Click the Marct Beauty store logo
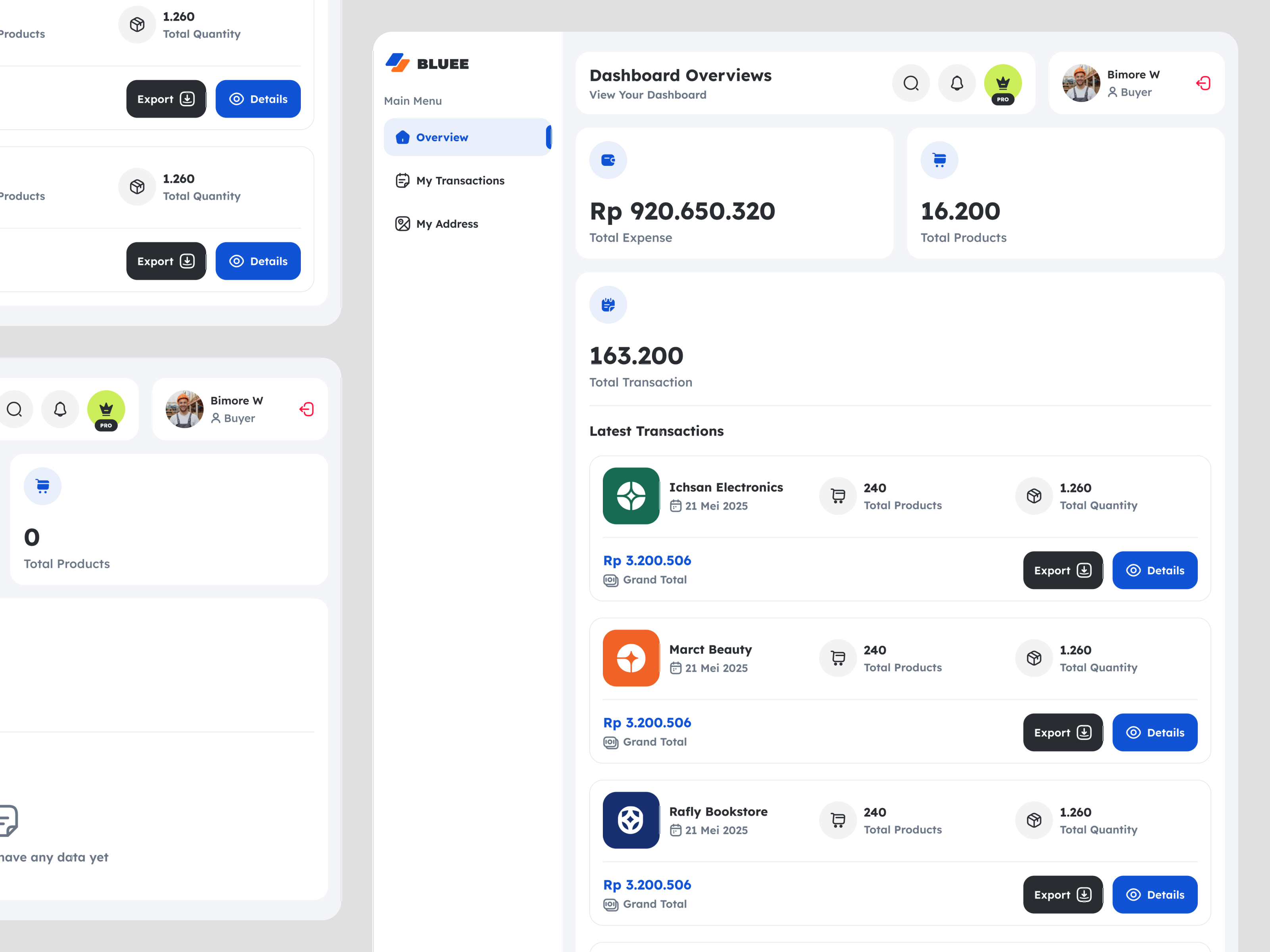1270x952 pixels. [x=631, y=658]
